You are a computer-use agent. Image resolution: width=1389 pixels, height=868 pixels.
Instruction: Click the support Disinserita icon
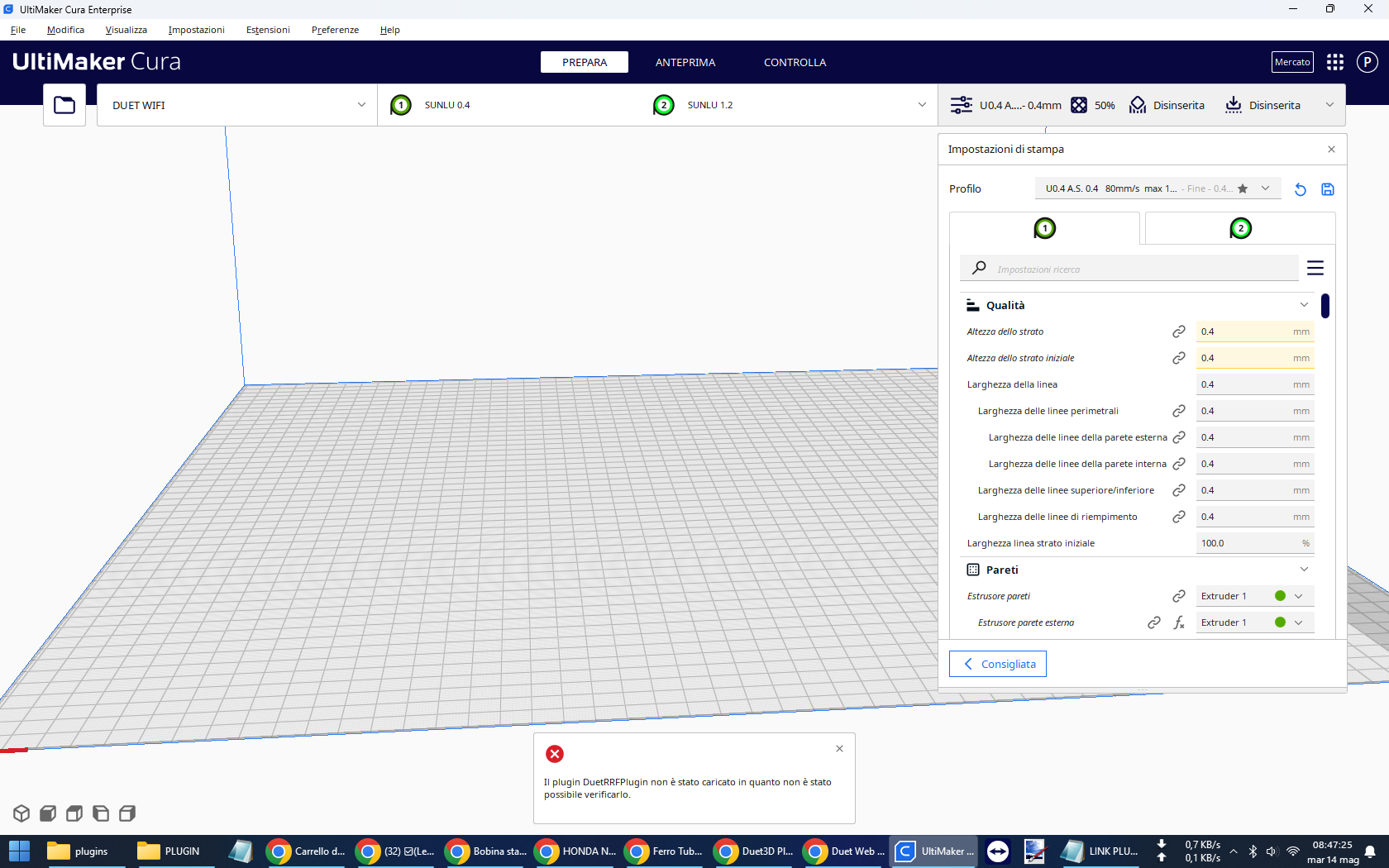[1138, 105]
